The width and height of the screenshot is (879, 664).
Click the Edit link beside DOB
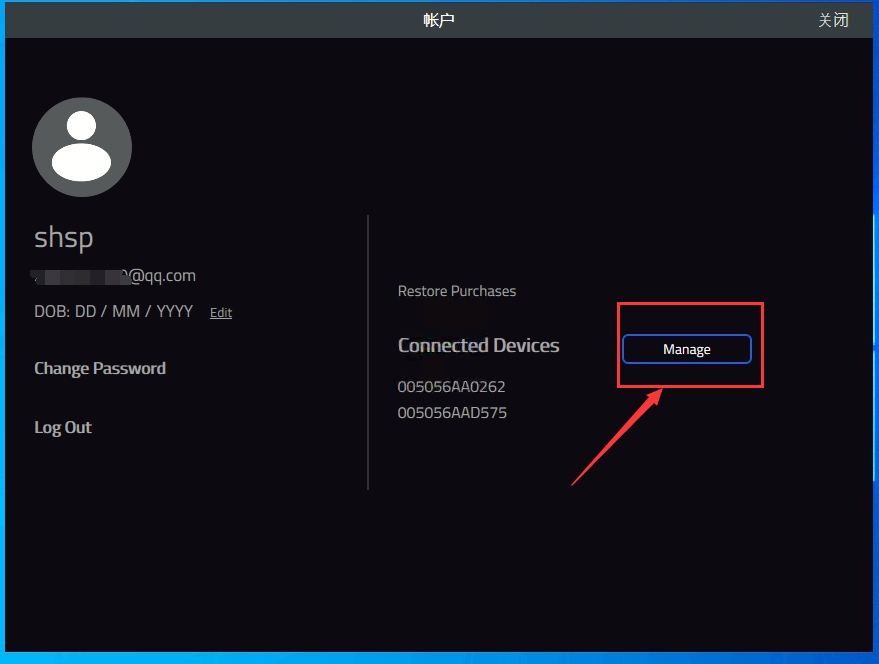(x=221, y=313)
